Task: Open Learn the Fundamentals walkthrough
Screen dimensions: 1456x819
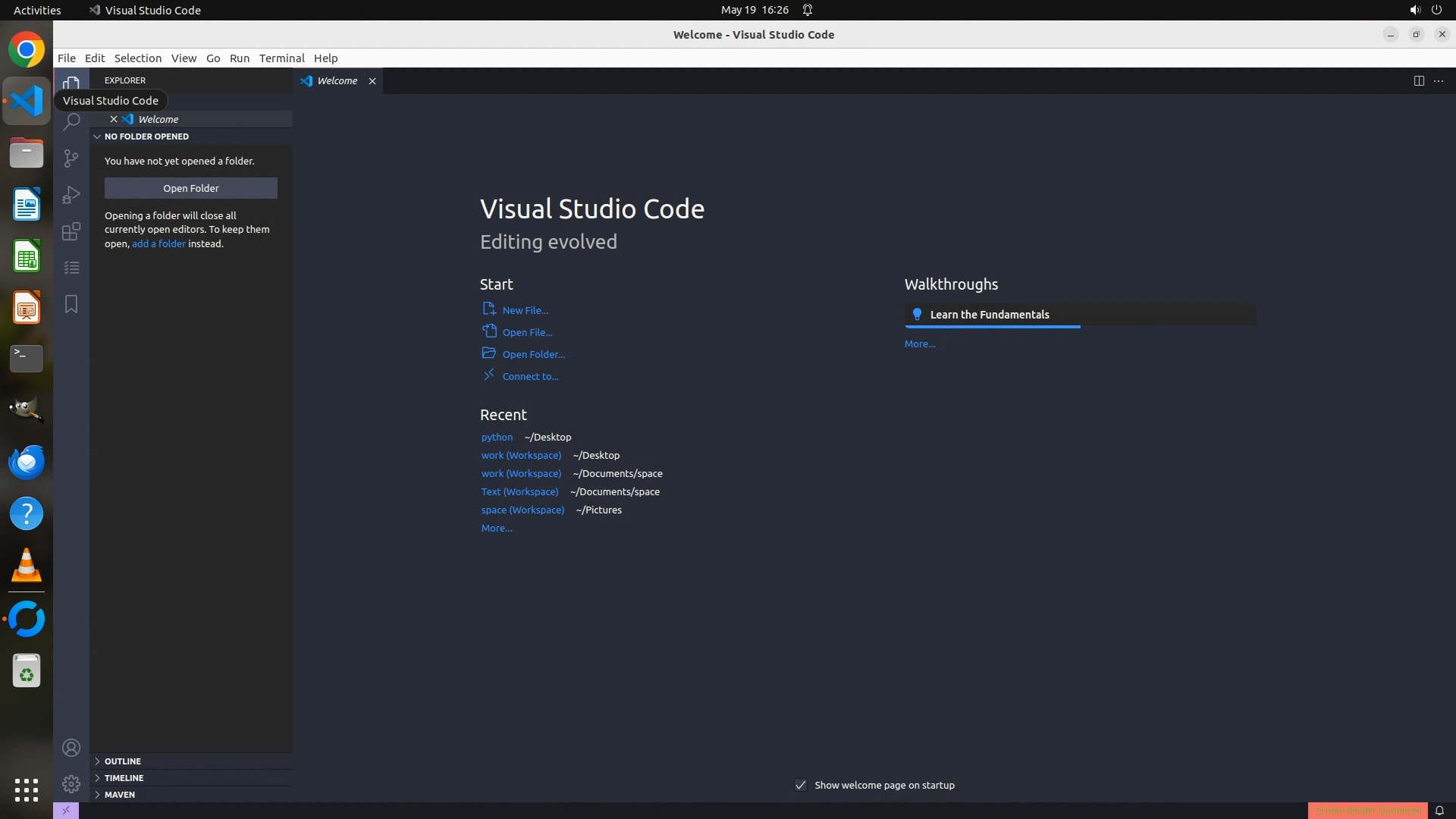Action: pos(990,315)
